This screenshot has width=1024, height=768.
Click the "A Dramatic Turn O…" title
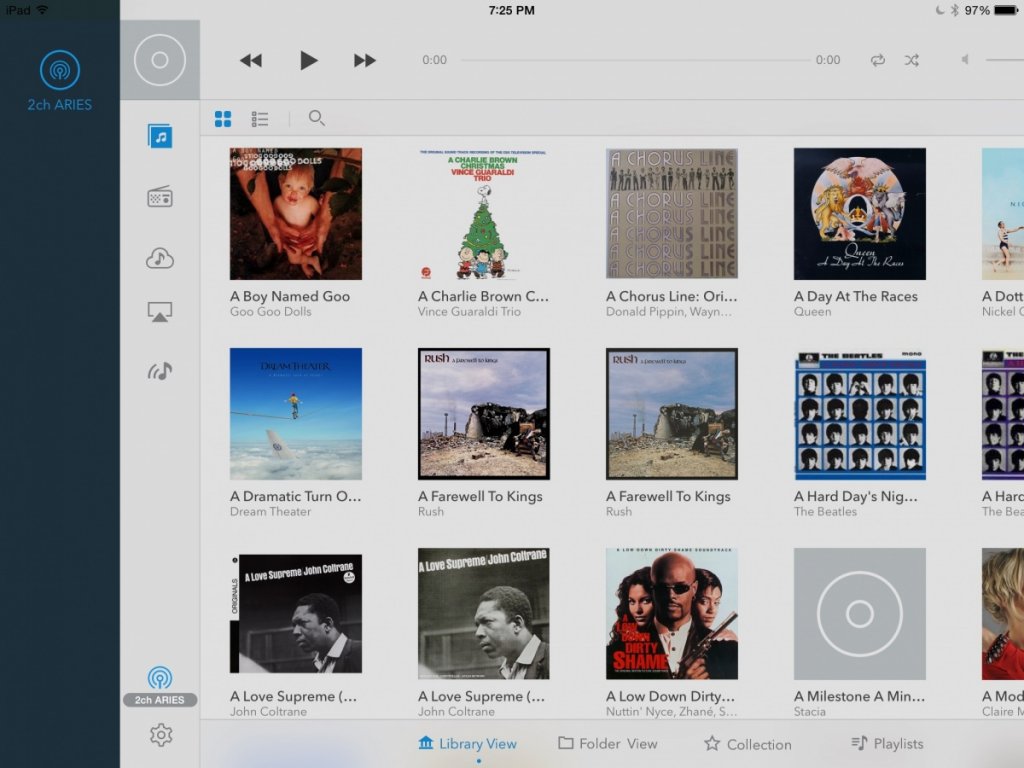(295, 496)
